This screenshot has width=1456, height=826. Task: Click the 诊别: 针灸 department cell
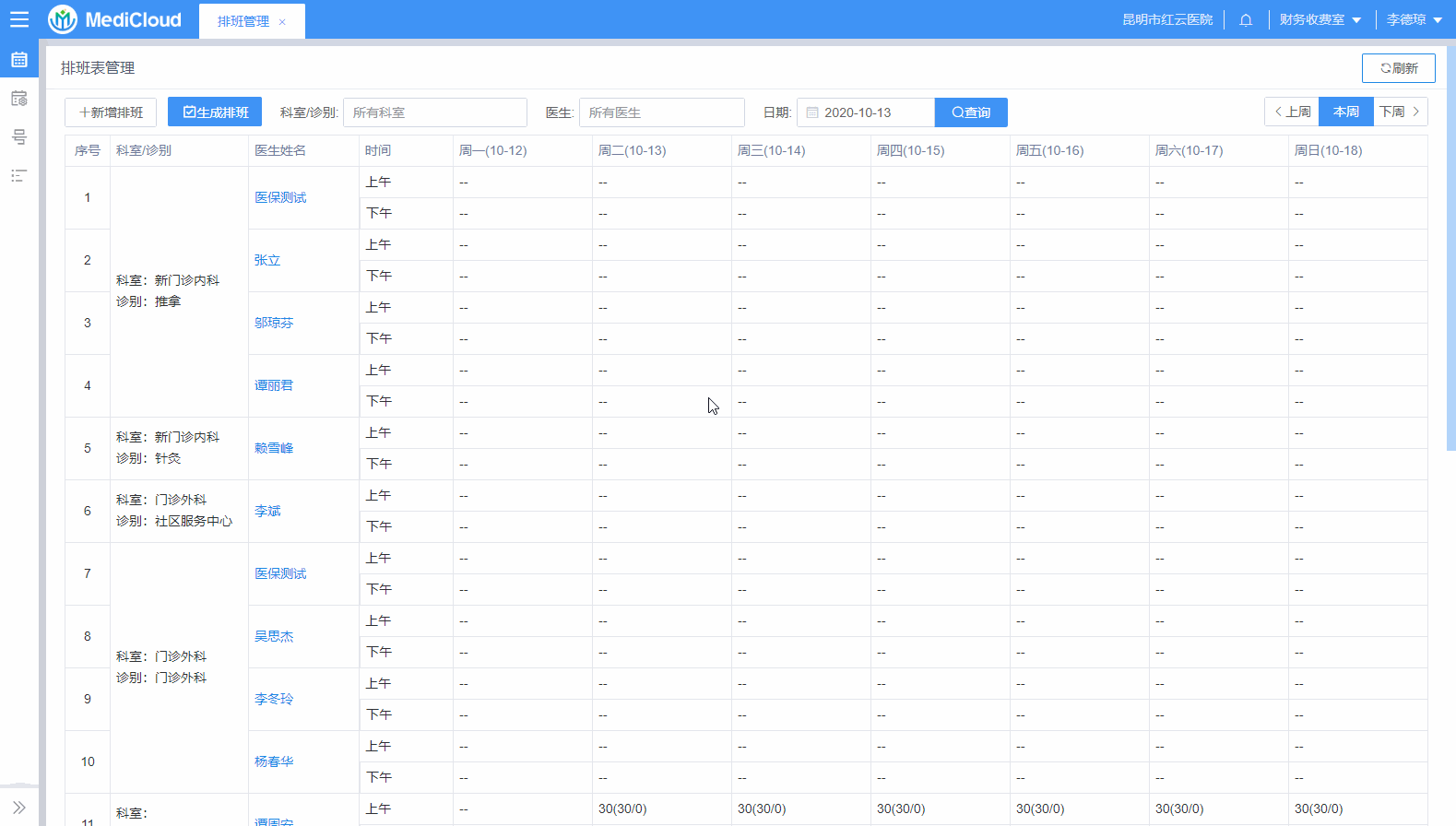(x=179, y=448)
